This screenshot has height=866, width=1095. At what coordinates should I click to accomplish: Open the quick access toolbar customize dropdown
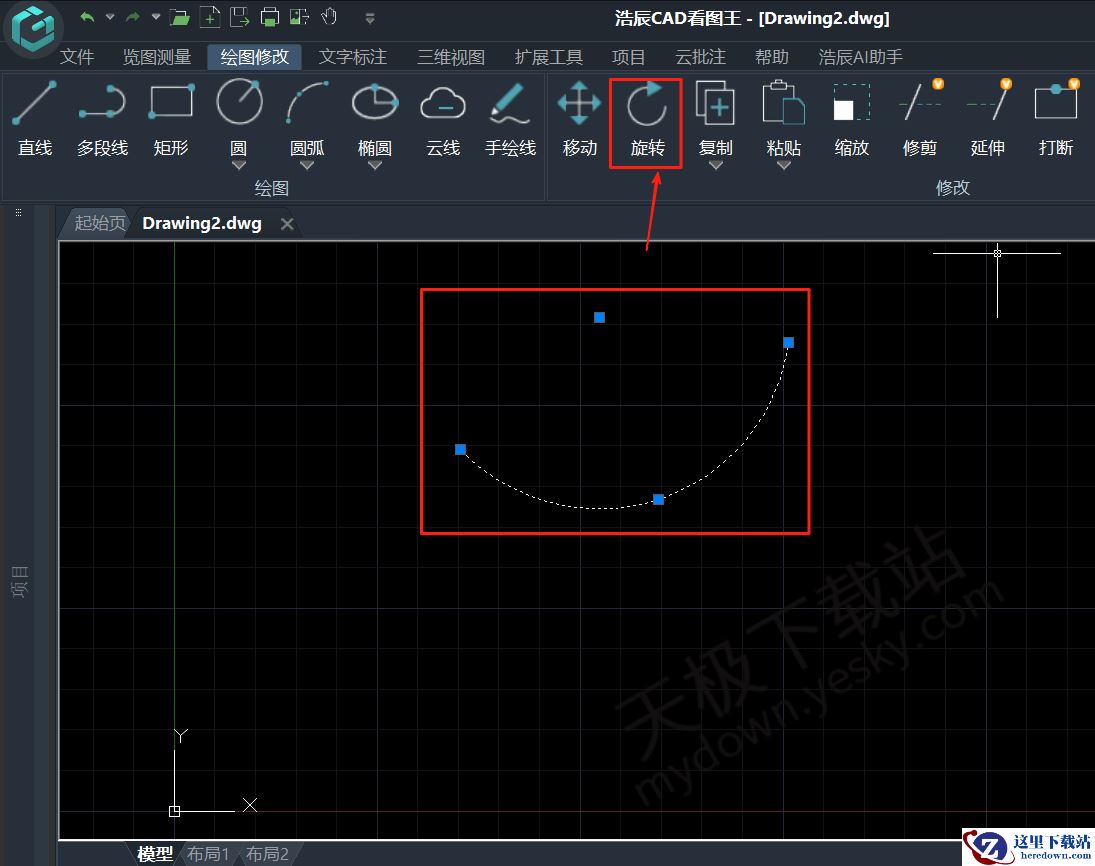[370, 18]
